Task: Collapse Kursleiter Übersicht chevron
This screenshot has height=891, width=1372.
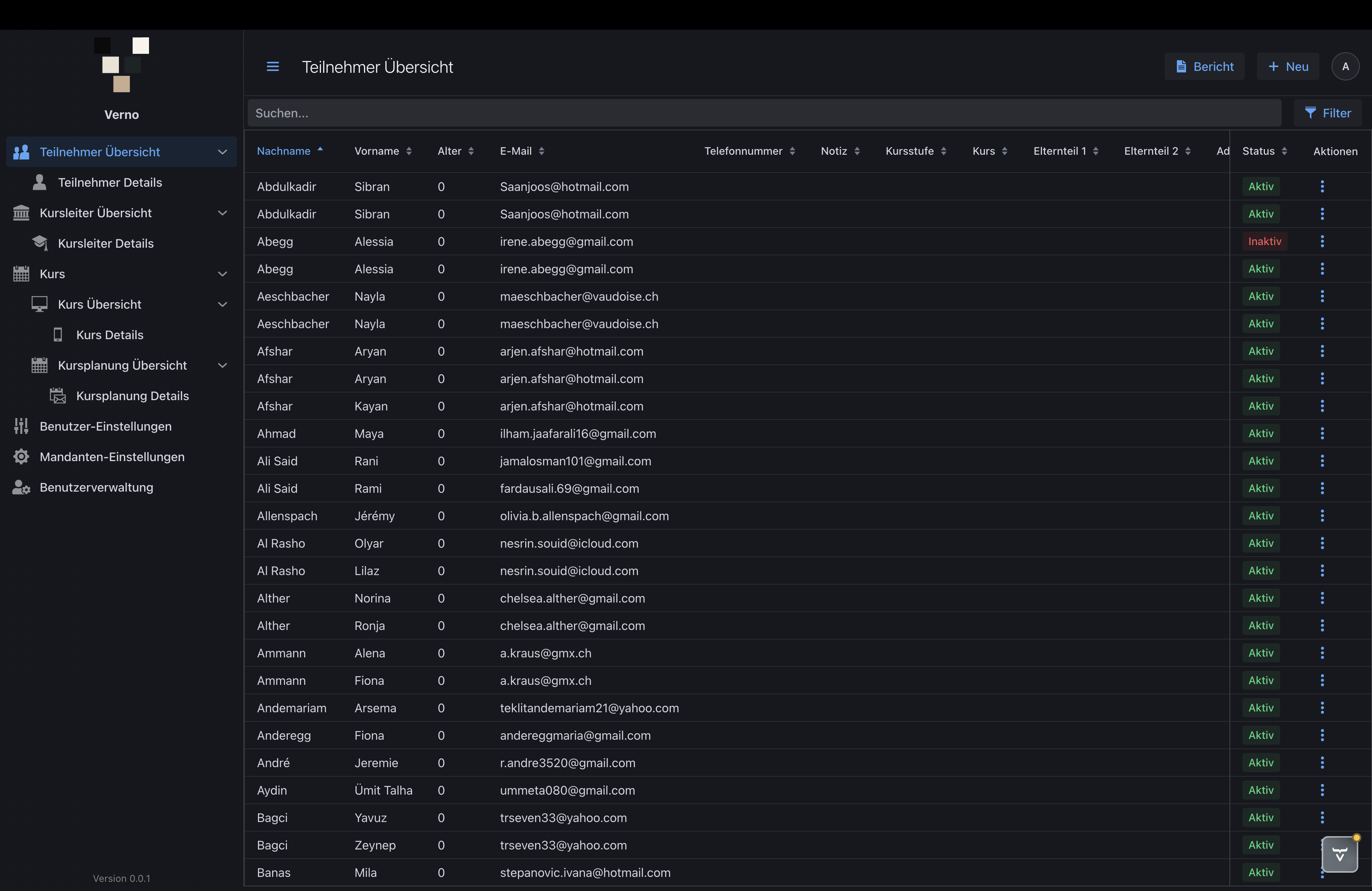Action: (223, 213)
